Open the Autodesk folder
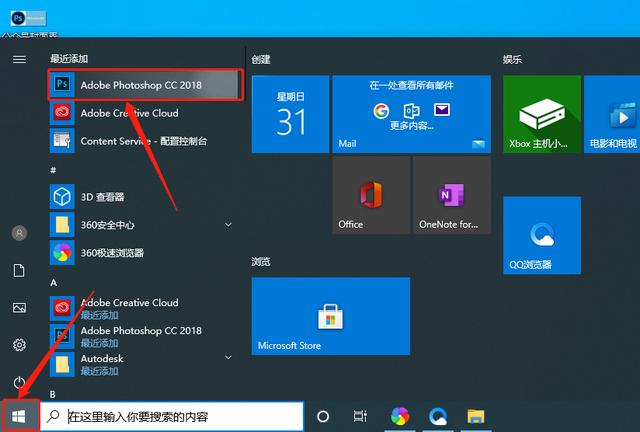Screen dimensions: 640x432 pos(146,364)
